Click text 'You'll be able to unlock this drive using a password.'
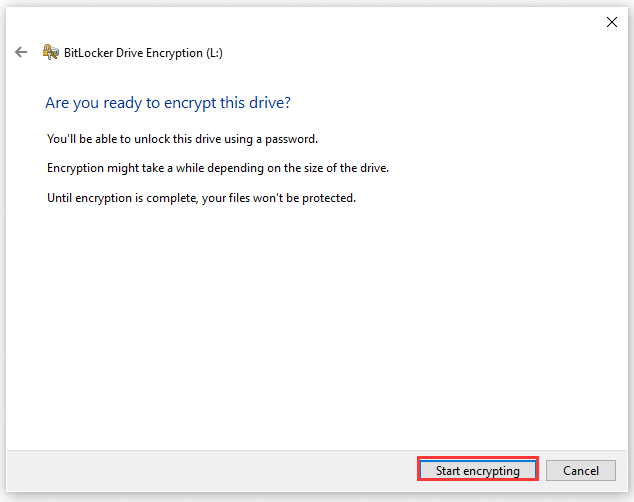Image resolution: width=634 pixels, height=502 pixels. 182,139
